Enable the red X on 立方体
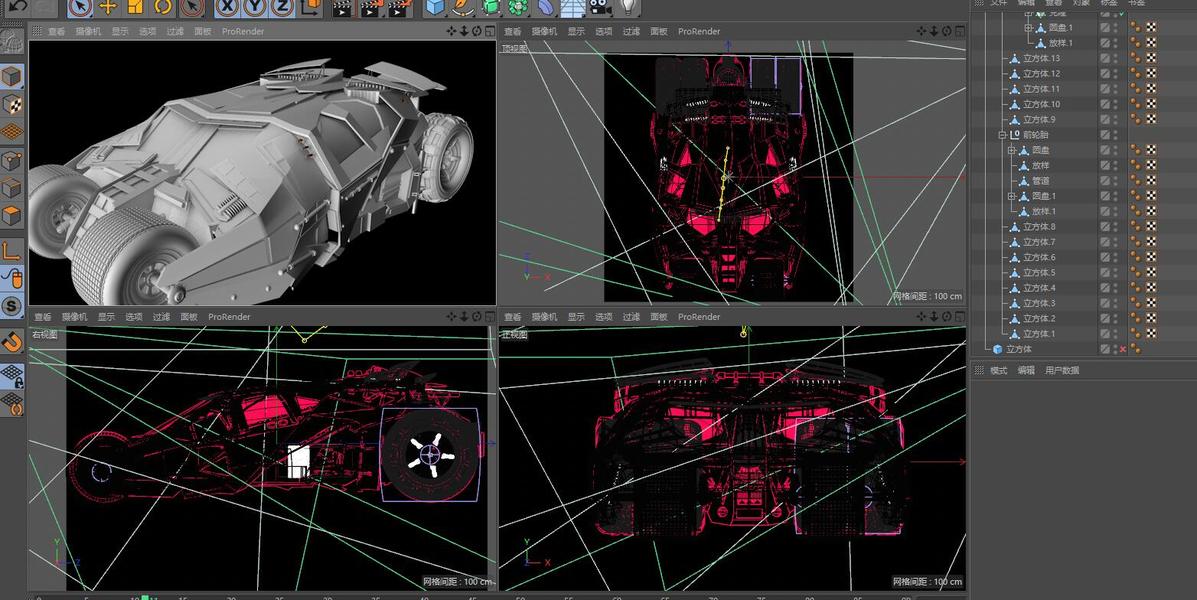Viewport: 1197px width, 600px height. 1122,349
